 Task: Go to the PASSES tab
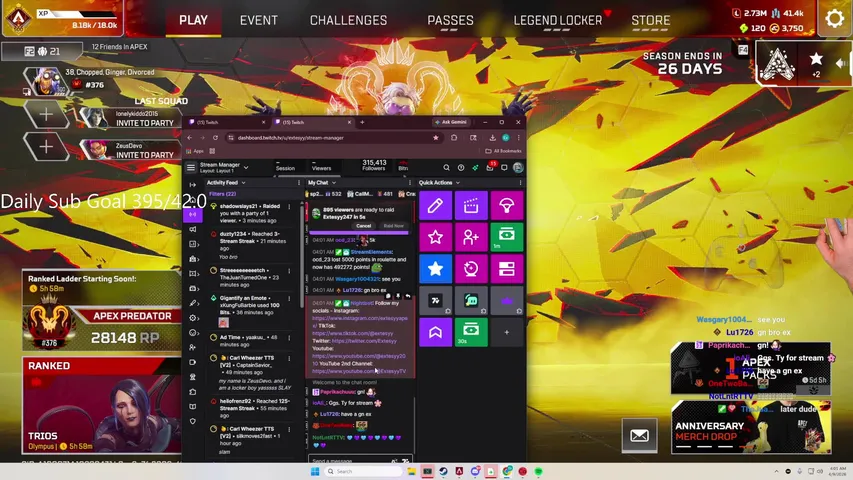(450, 20)
